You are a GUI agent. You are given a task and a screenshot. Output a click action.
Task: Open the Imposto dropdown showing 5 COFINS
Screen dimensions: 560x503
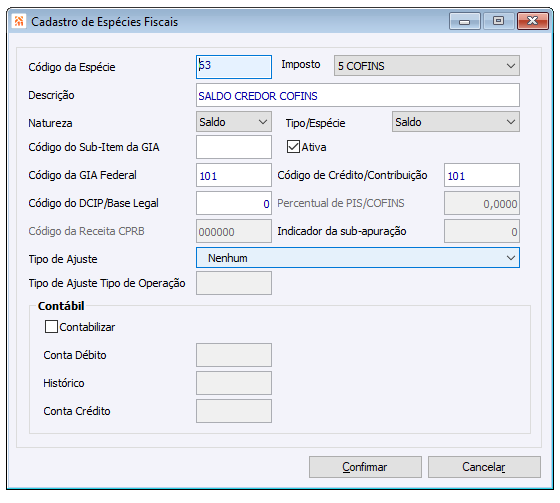[426, 66]
